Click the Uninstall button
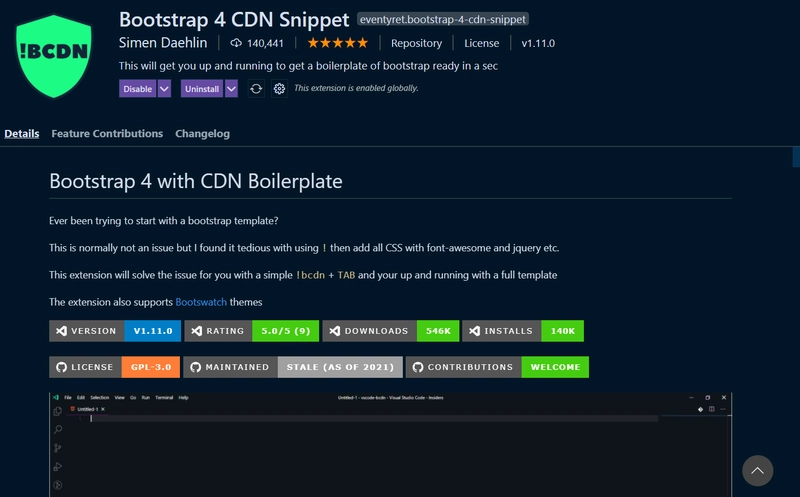 tap(202, 89)
